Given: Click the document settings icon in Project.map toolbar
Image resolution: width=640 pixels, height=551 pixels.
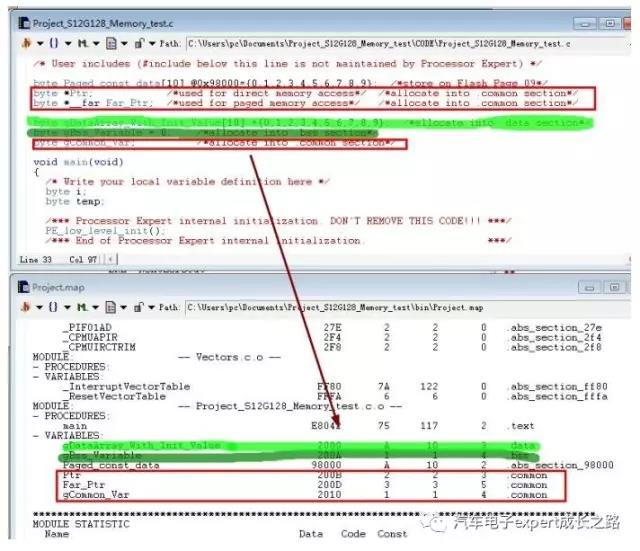Looking at the screenshot, I should (110, 308).
